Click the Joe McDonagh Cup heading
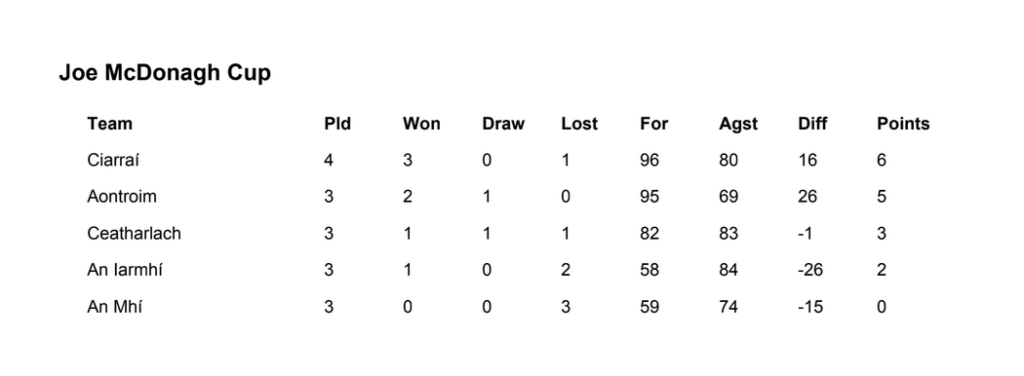 tap(165, 73)
